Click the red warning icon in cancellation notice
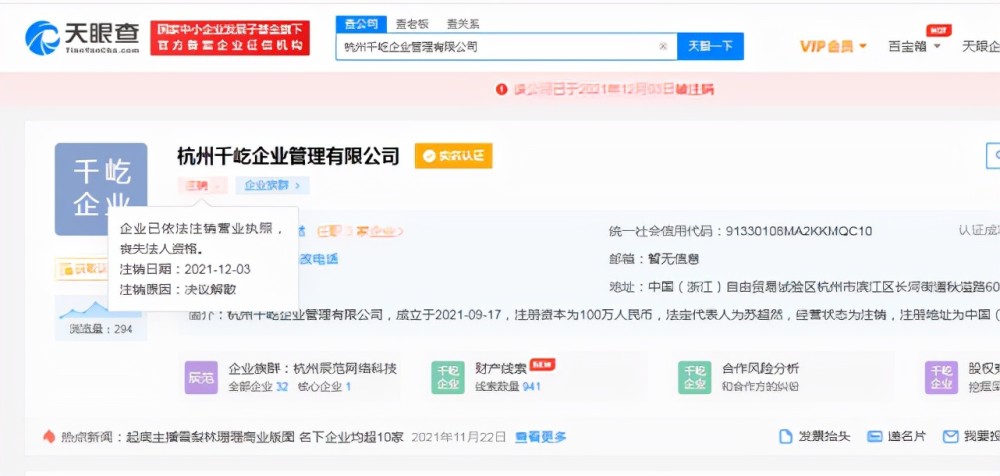Image resolution: width=1000 pixels, height=476 pixels. coord(502,89)
